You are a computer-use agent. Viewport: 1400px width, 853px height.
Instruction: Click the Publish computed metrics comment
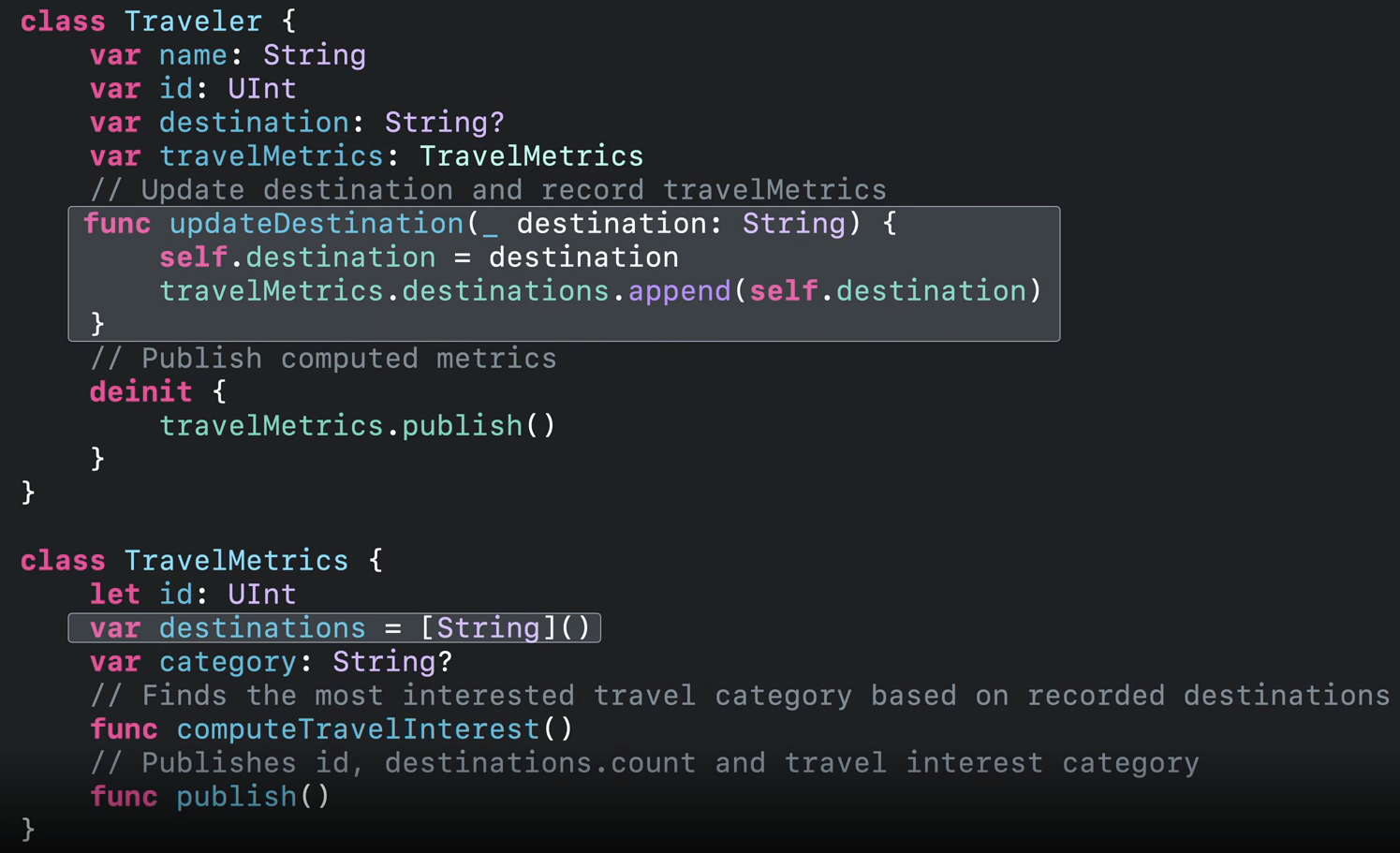[322, 358]
